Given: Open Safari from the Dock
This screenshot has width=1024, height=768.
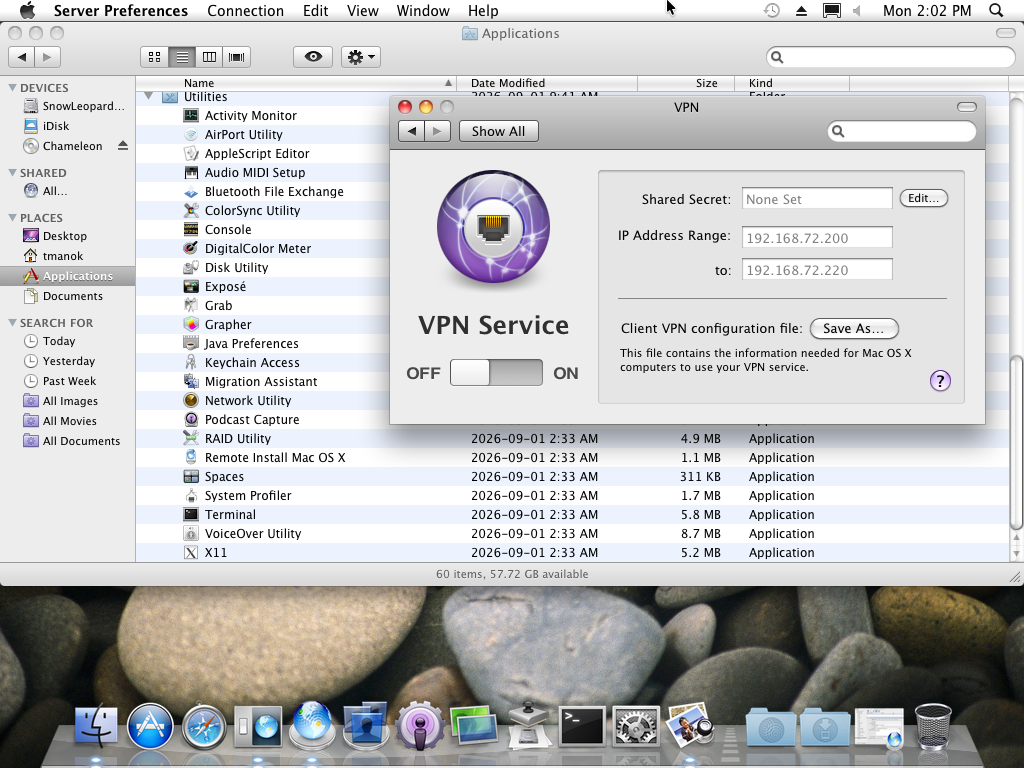Looking at the screenshot, I should [204, 726].
